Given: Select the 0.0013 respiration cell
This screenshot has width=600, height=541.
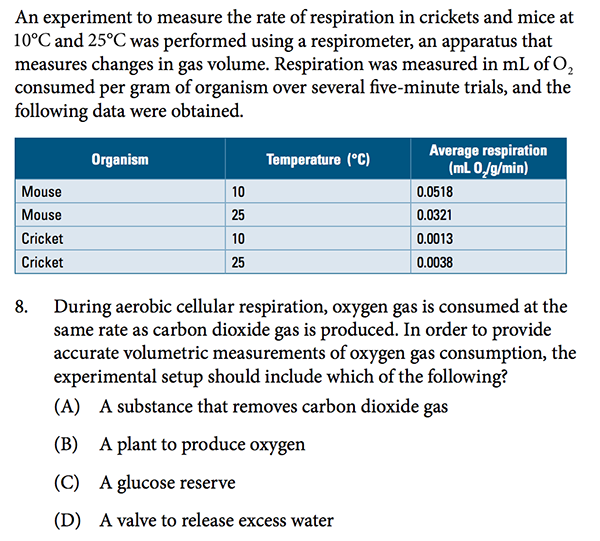Looking at the screenshot, I should coord(435,239).
